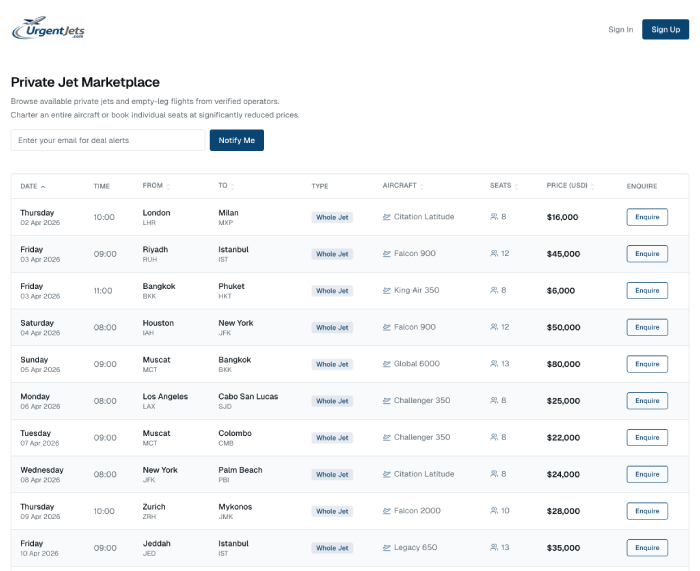Sort flights by Price (USD) header
Screen dimensions: 700x571
[570, 186]
